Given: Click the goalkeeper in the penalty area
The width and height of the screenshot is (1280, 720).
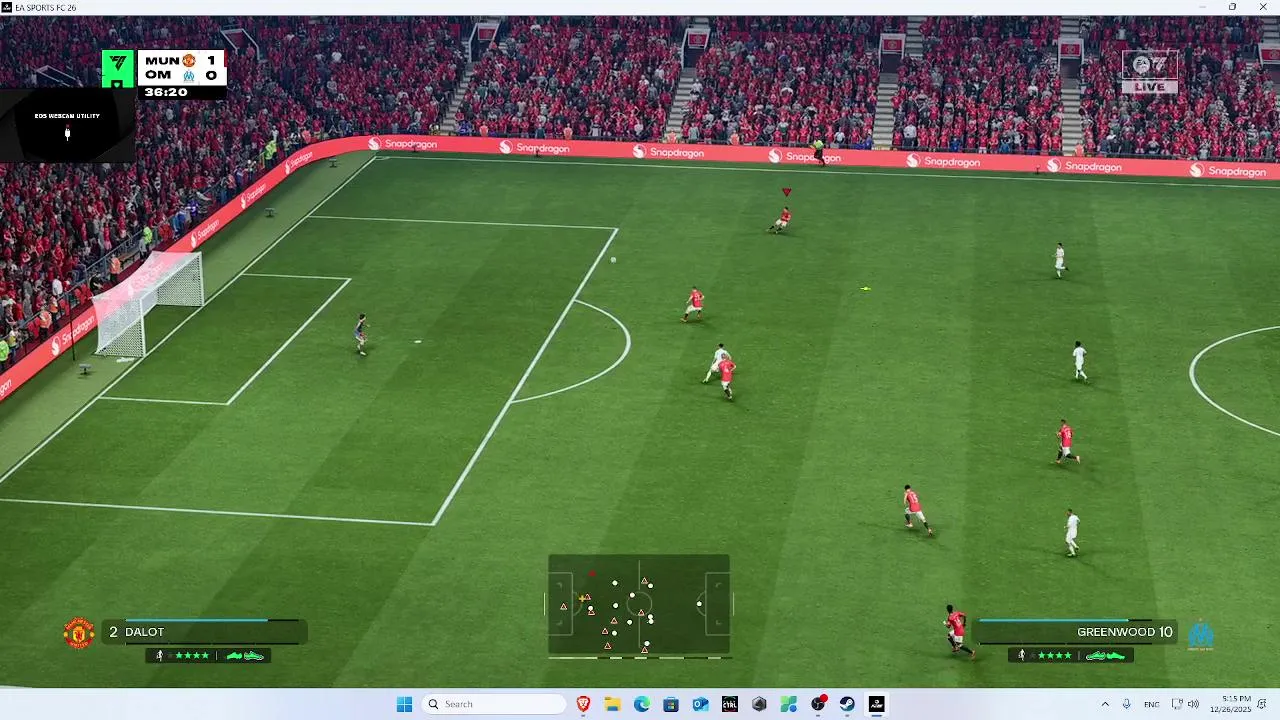Looking at the screenshot, I should click(x=361, y=333).
